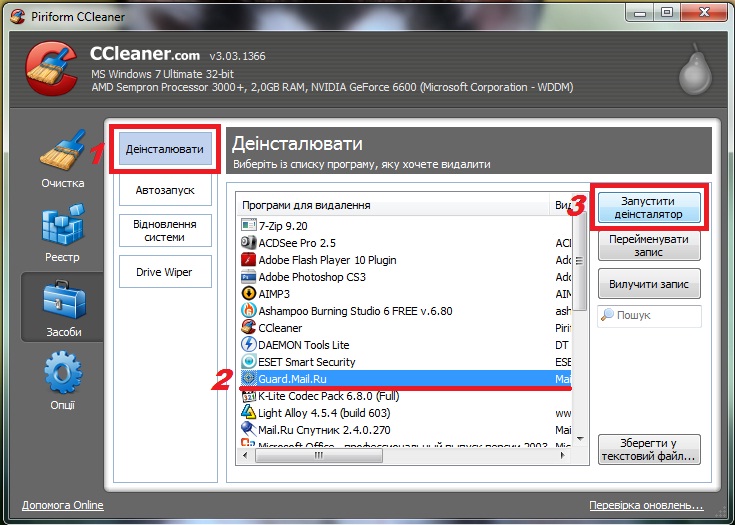
Task: Click Вилучити запис button
Action: click(649, 284)
